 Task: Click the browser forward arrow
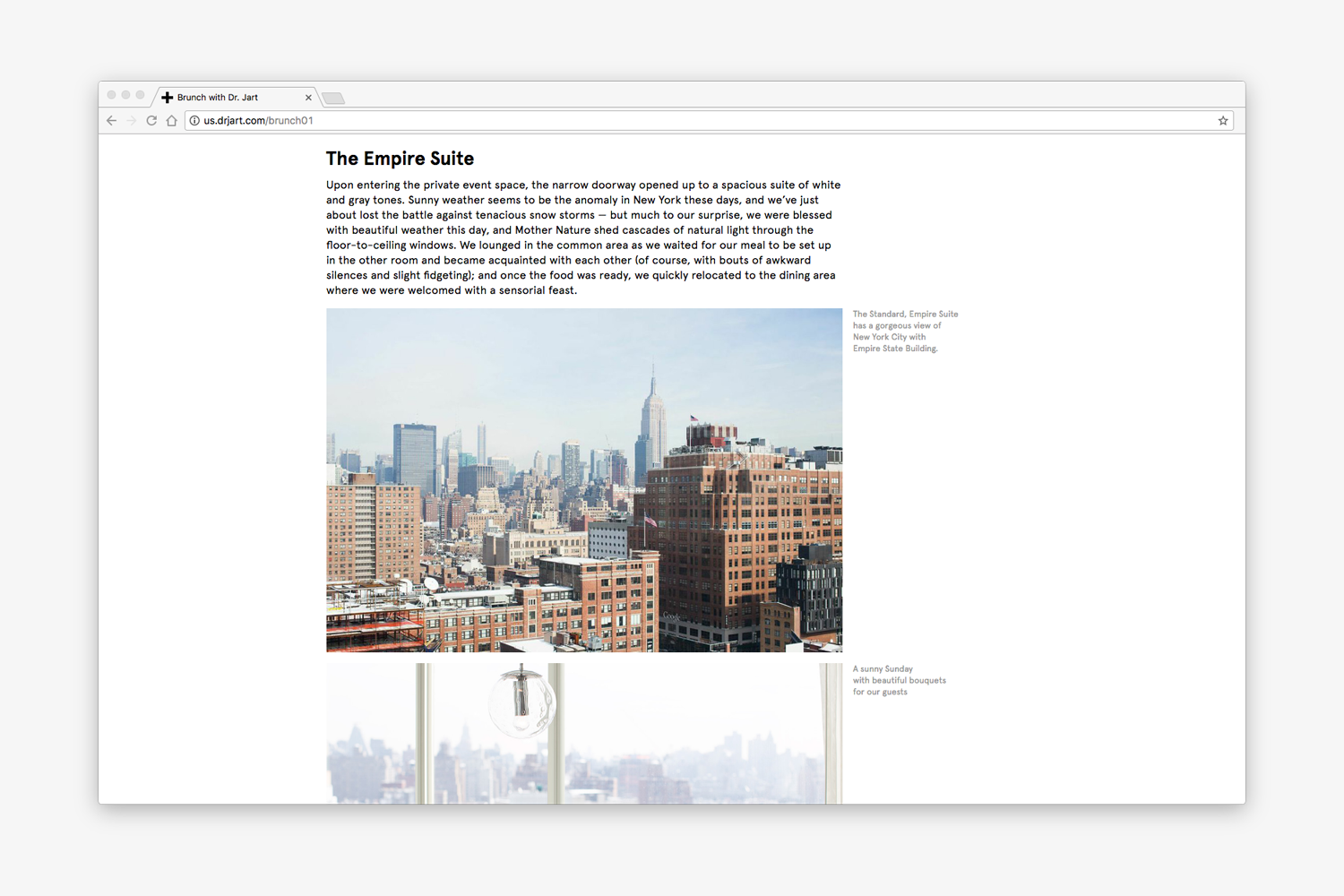132,120
